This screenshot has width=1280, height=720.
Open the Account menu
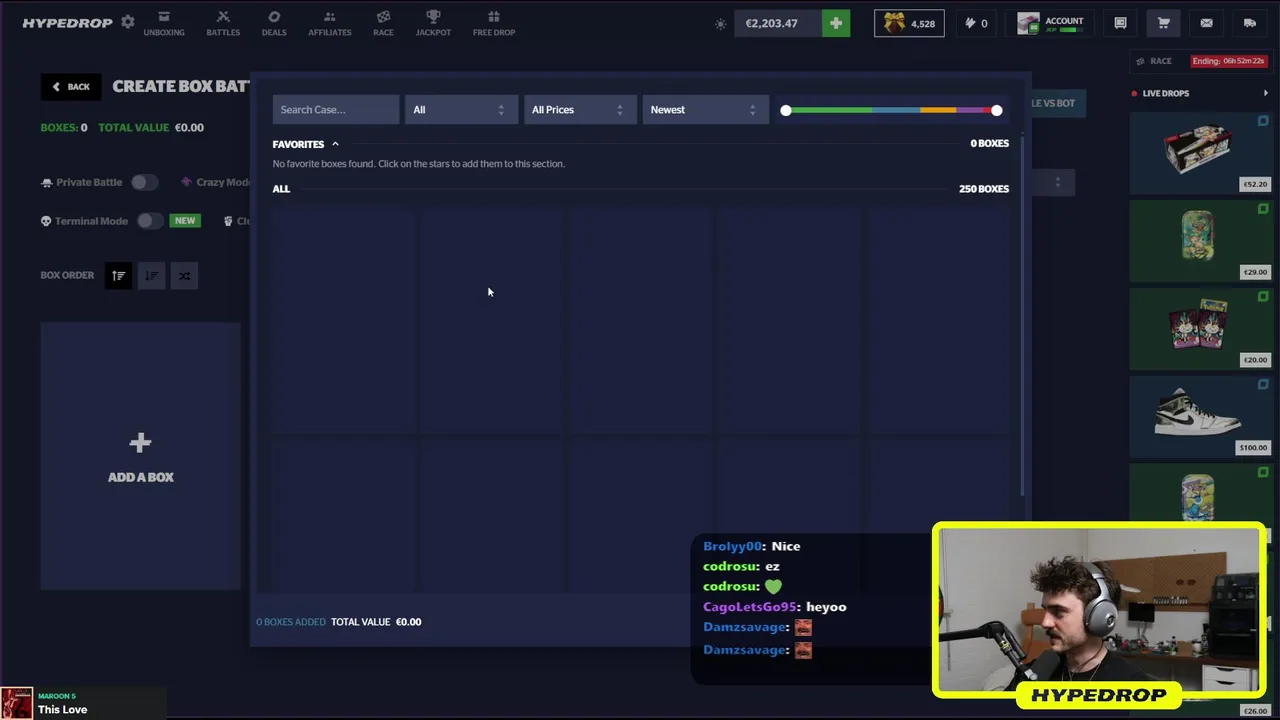coord(1051,23)
